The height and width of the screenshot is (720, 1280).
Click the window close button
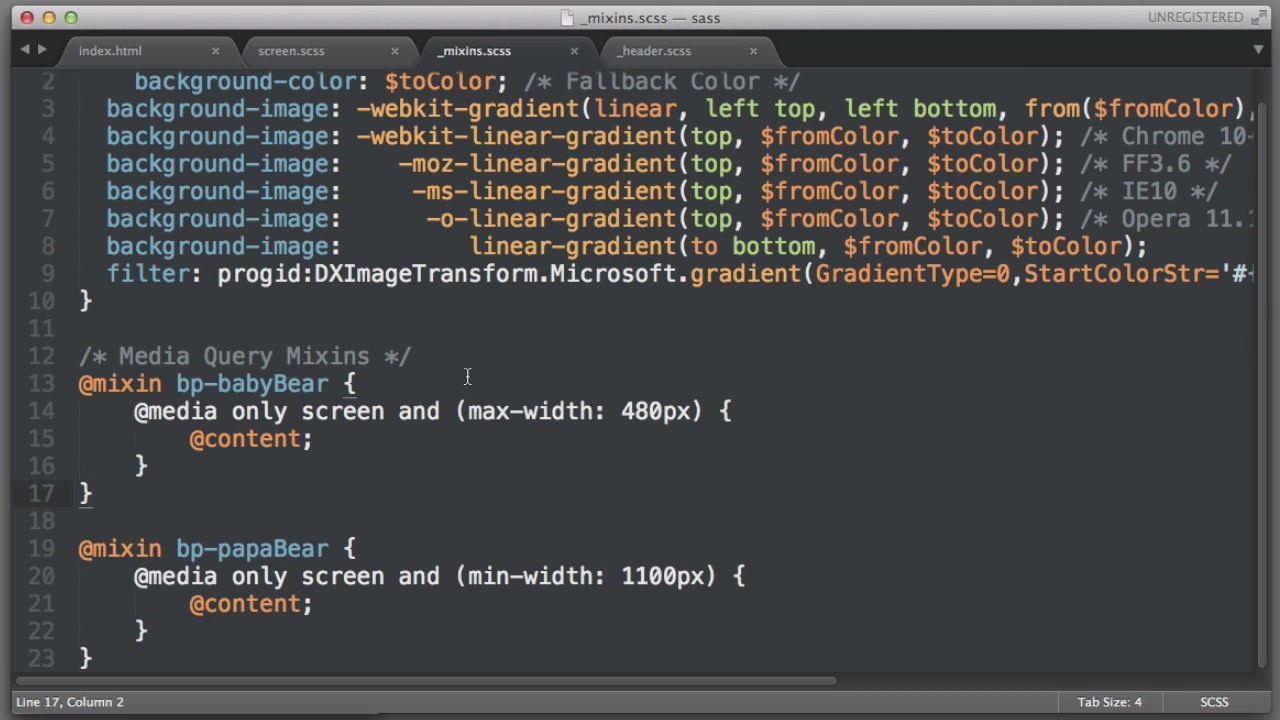tap(27, 17)
